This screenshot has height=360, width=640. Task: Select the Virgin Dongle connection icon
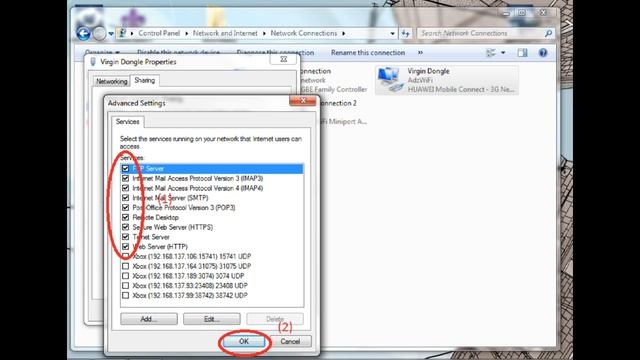389,80
